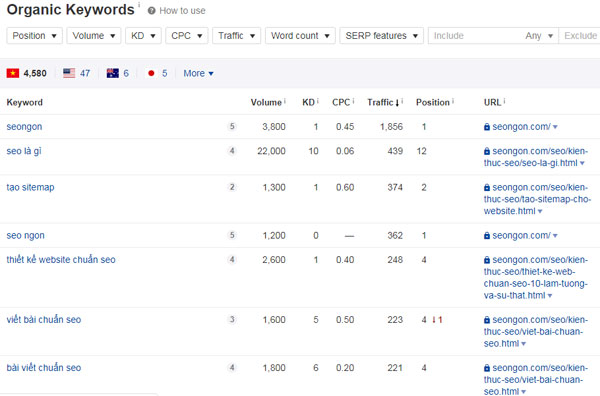Click the Include keywords input field

pos(475,36)
